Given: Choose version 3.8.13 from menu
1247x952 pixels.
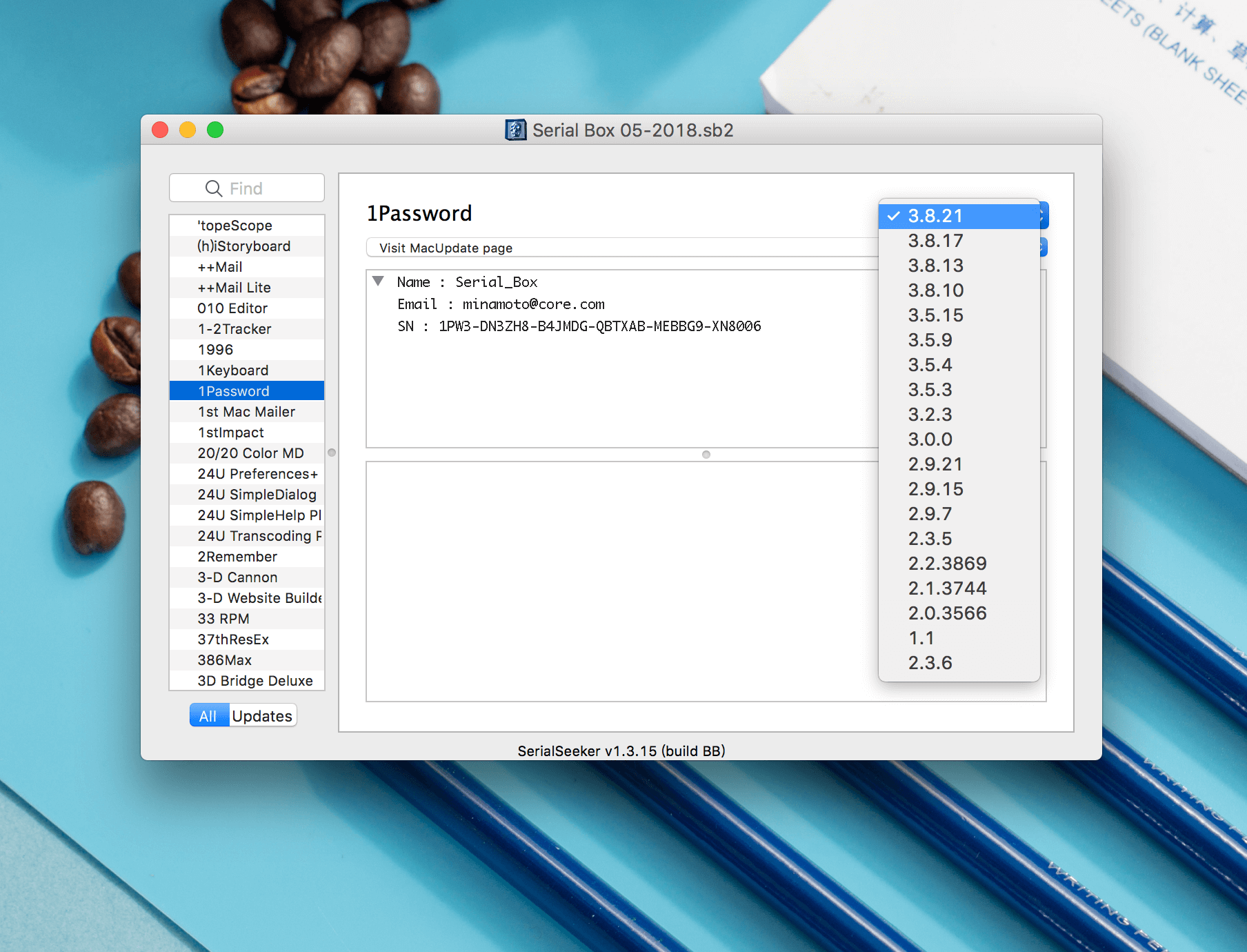Looking at the screenshot, I should 959,266.
